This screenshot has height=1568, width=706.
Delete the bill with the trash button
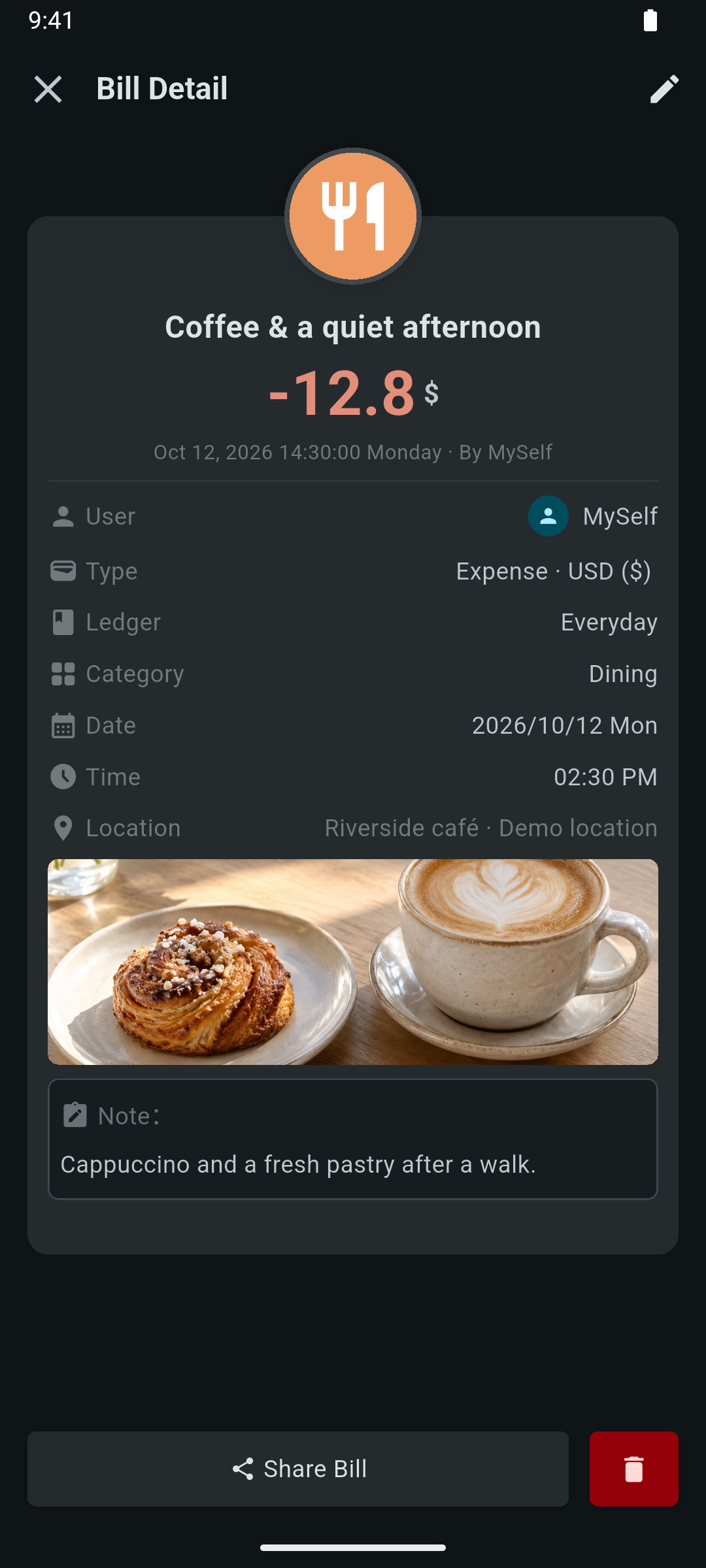pyautogui.click(x=633, y=1469)
